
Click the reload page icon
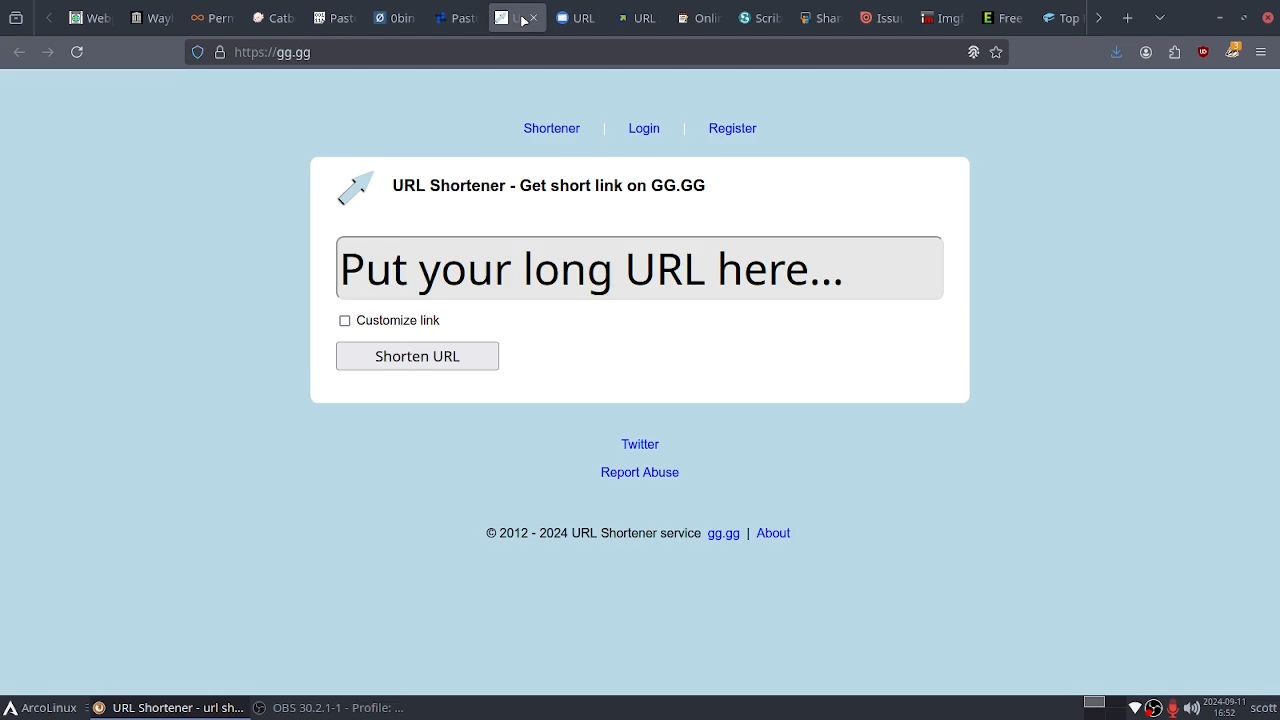77,52
